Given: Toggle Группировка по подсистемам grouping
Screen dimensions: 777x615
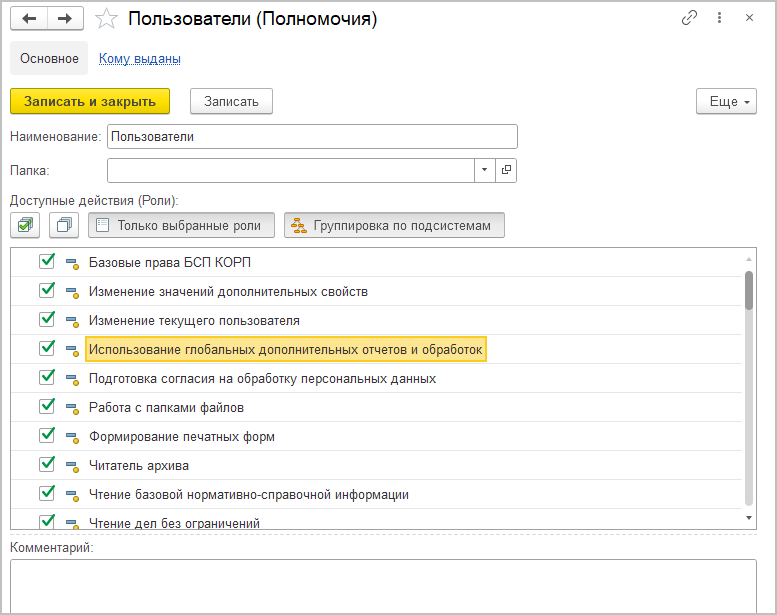Looking at the screenshot, I should pyautogui.click(x=394, y=225).
